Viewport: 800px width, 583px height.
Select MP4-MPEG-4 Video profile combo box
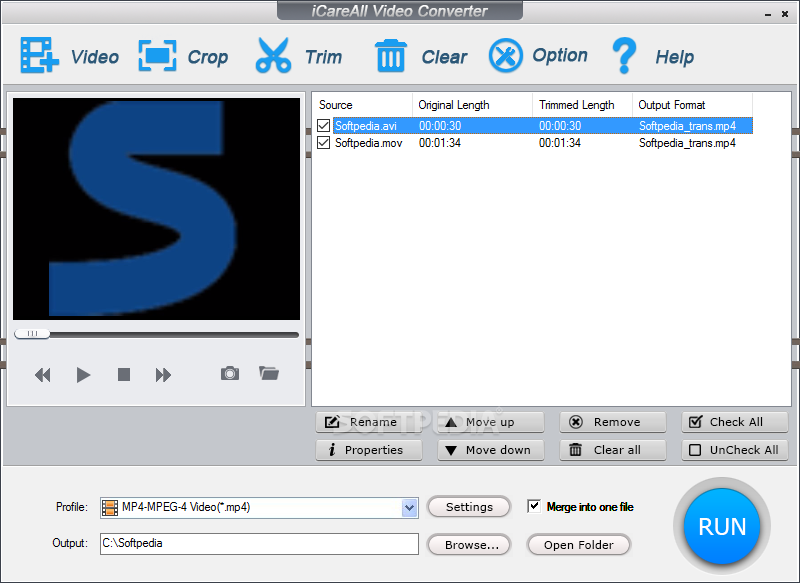(259, 508)
